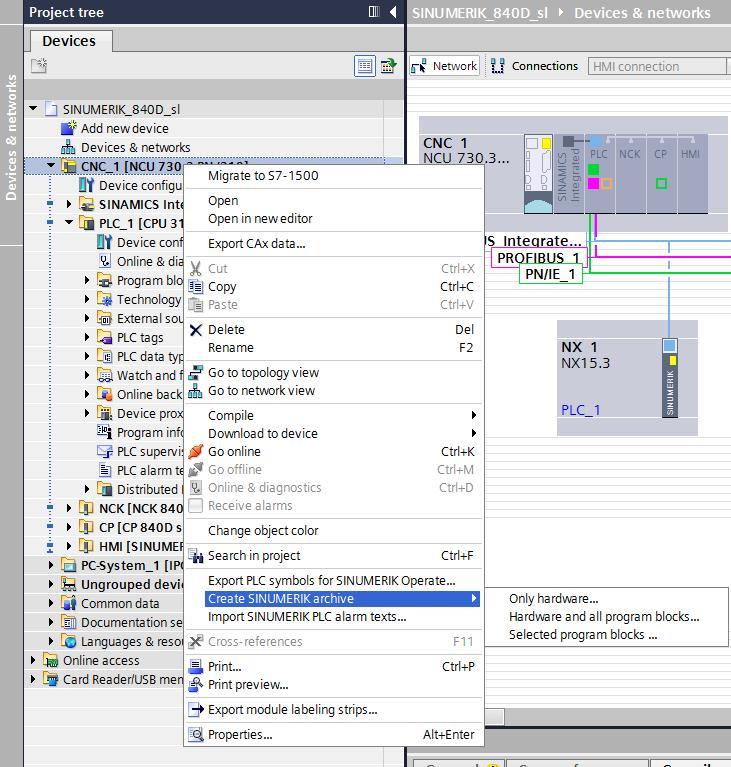
Task: Collapse the SINUMERIK_840D_sl project node
Action: [x=33, y=109]
